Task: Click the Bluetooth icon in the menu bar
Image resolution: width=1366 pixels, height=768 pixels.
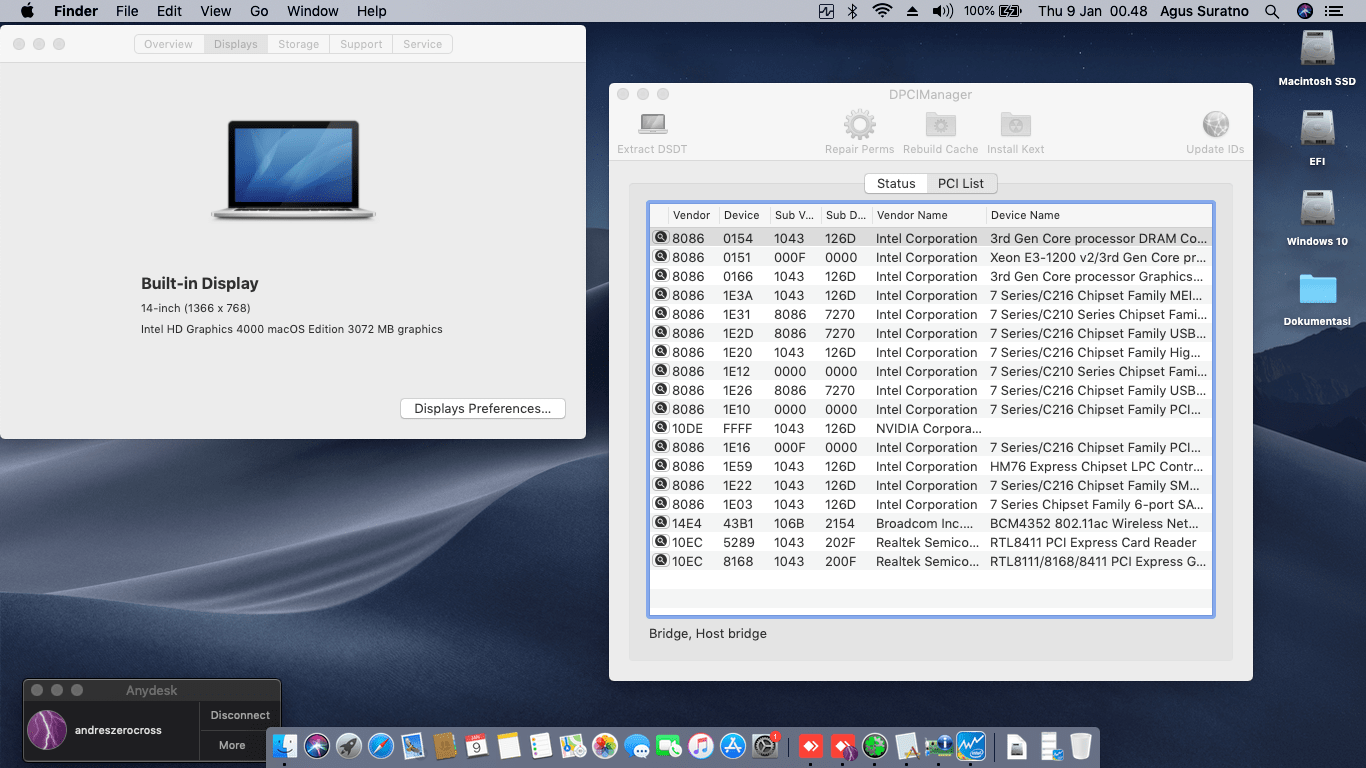Action: coord(853,11)
